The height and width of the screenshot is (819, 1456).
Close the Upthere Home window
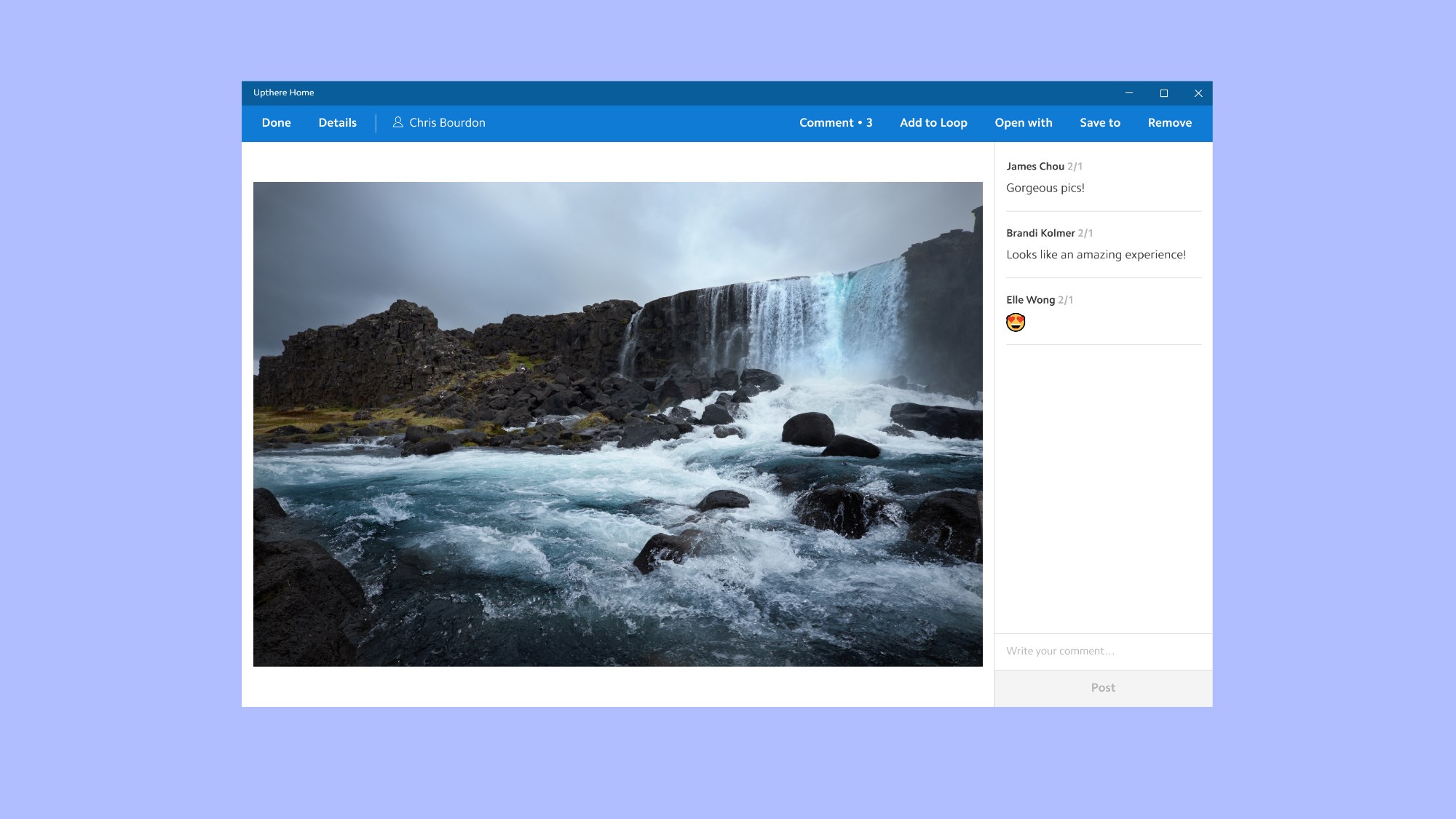pos(1198,93)
